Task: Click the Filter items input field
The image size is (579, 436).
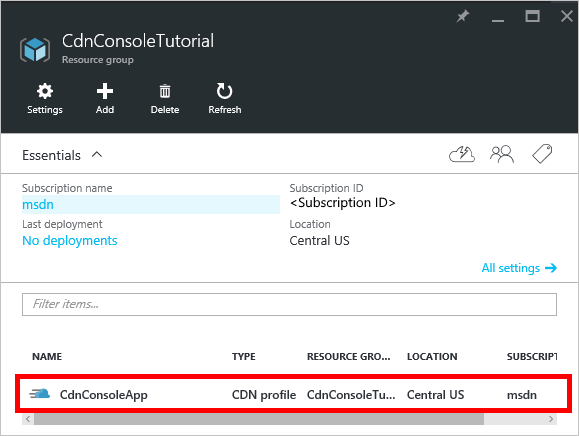Action: coord(289,305)
